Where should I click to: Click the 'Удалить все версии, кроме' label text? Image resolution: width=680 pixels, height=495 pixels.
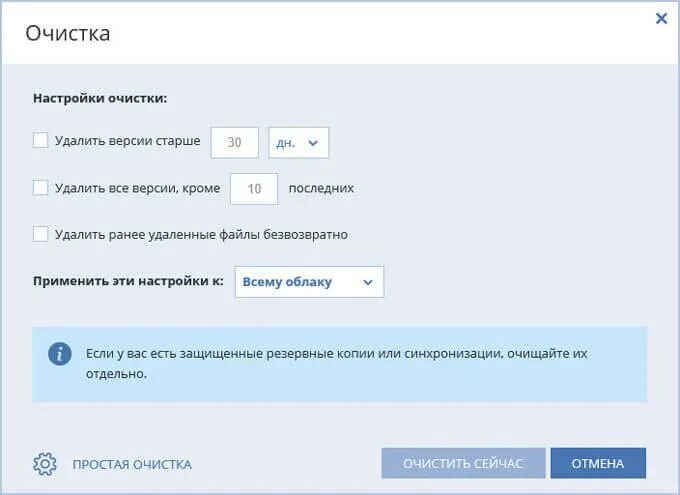(137, 188)
